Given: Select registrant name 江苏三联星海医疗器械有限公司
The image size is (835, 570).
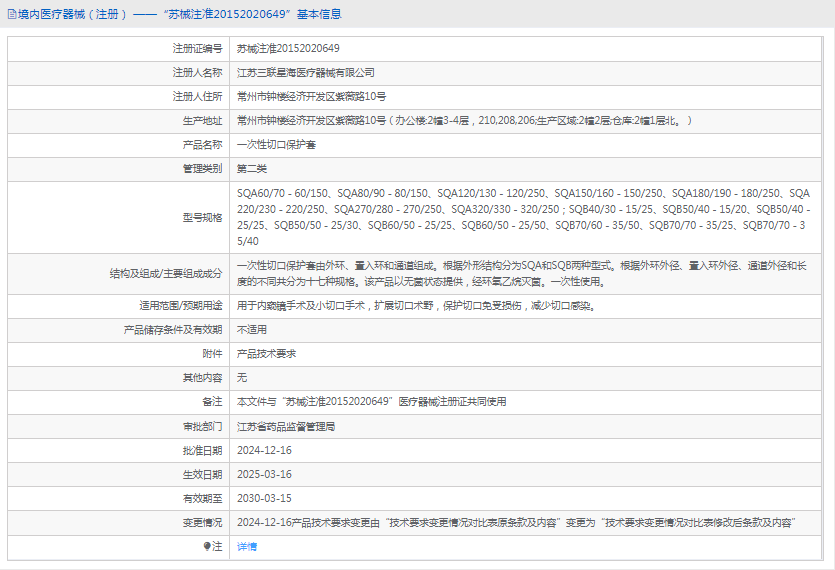Looking at the screenshot, I should click(306, 72).
